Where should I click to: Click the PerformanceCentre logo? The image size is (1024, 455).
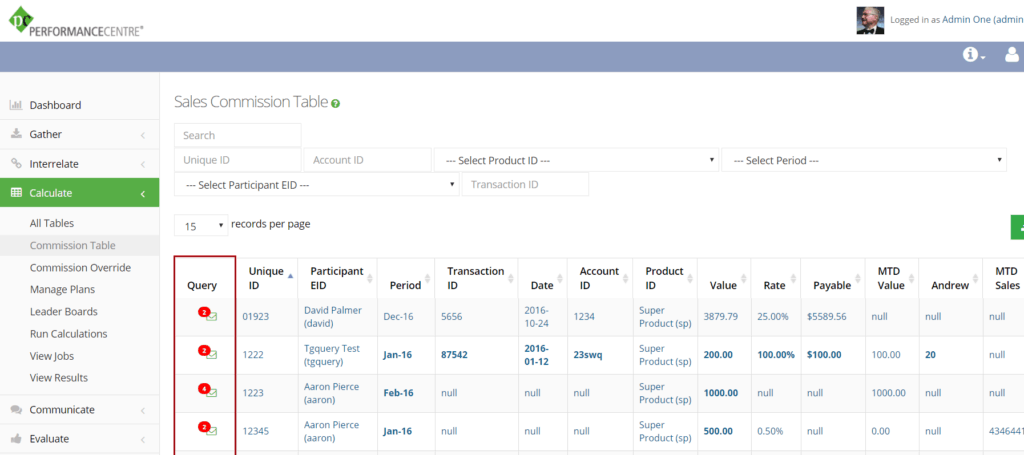coord(76,22)
